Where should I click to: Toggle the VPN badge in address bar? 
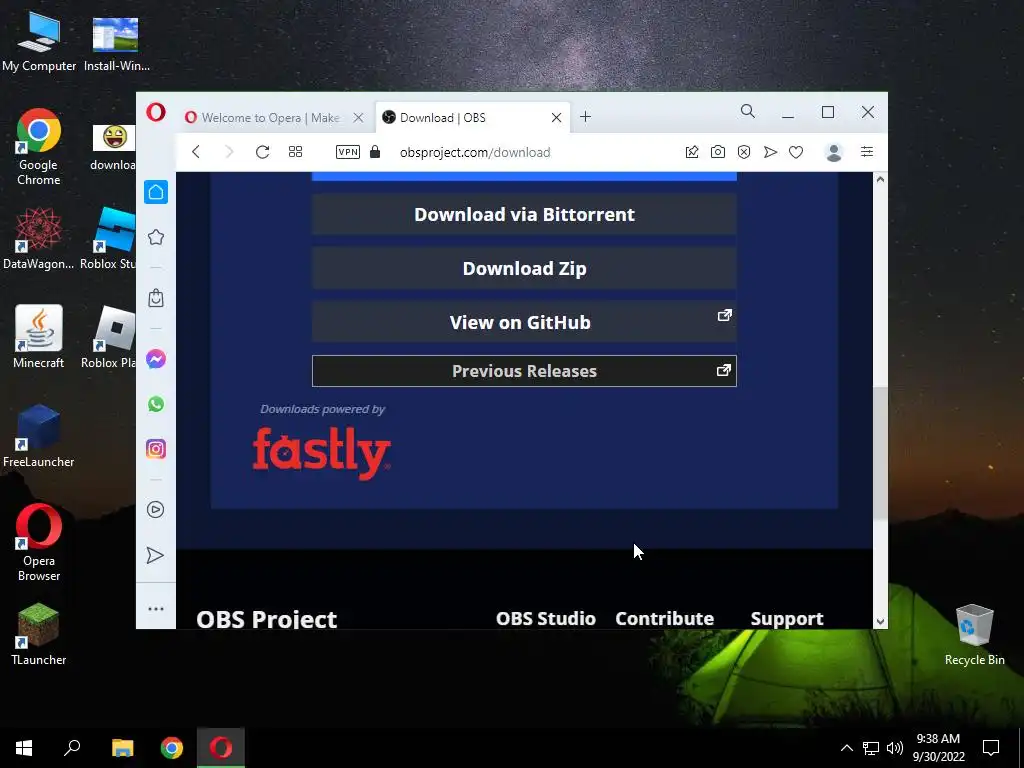tap(347, 152)
